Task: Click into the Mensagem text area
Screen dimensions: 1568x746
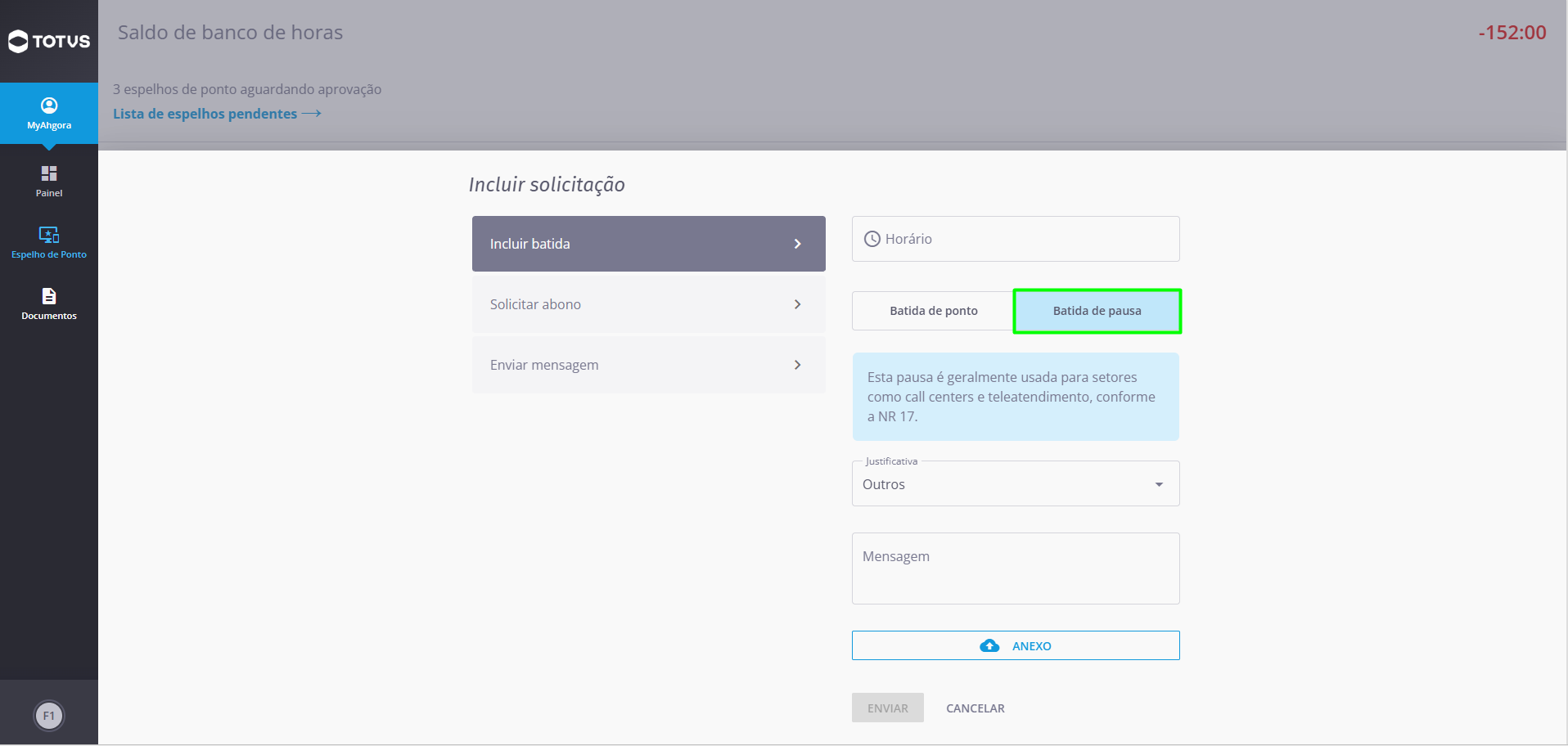Action: coord(1016,568)
